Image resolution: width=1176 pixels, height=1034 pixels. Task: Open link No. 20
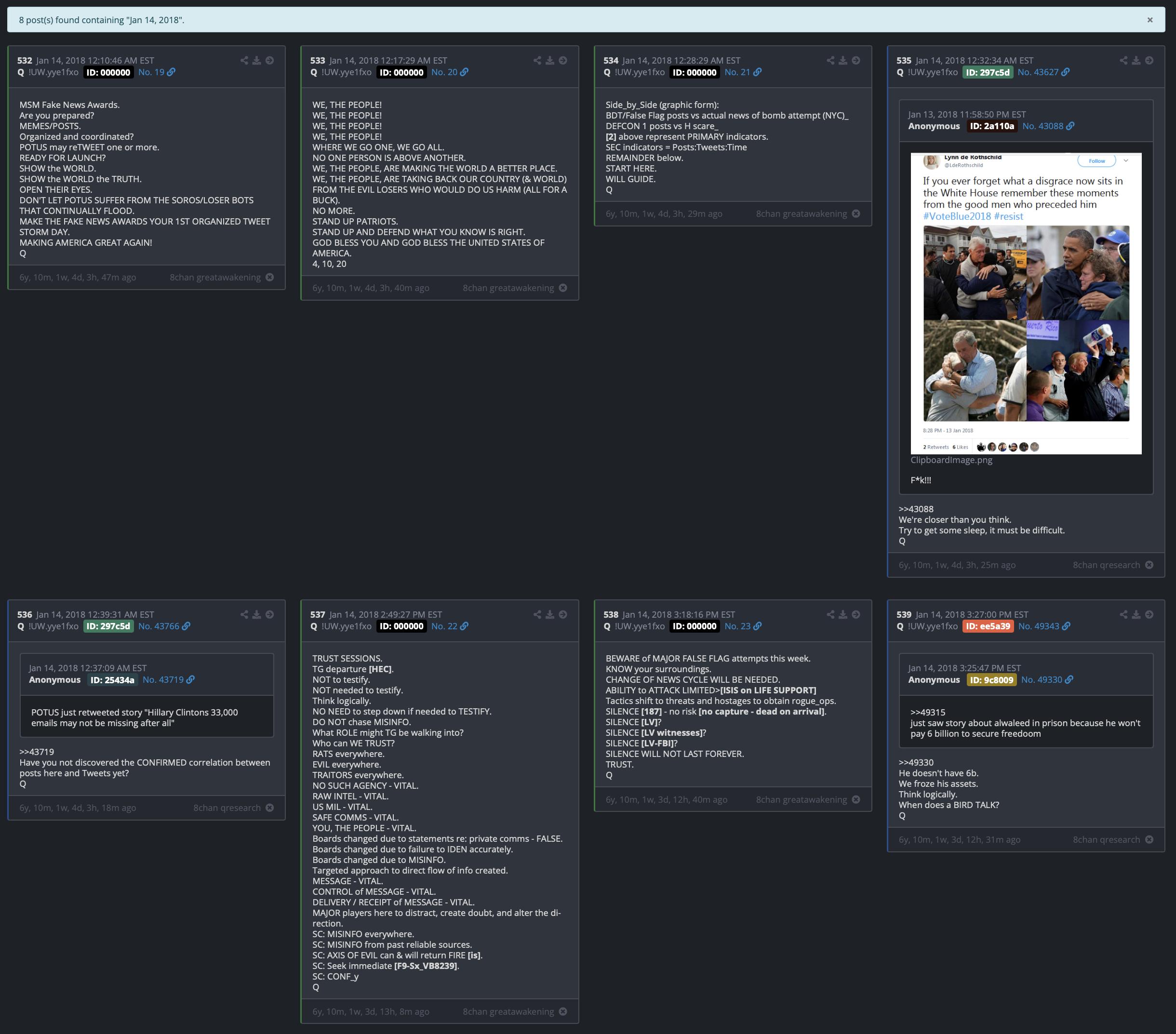450,72
